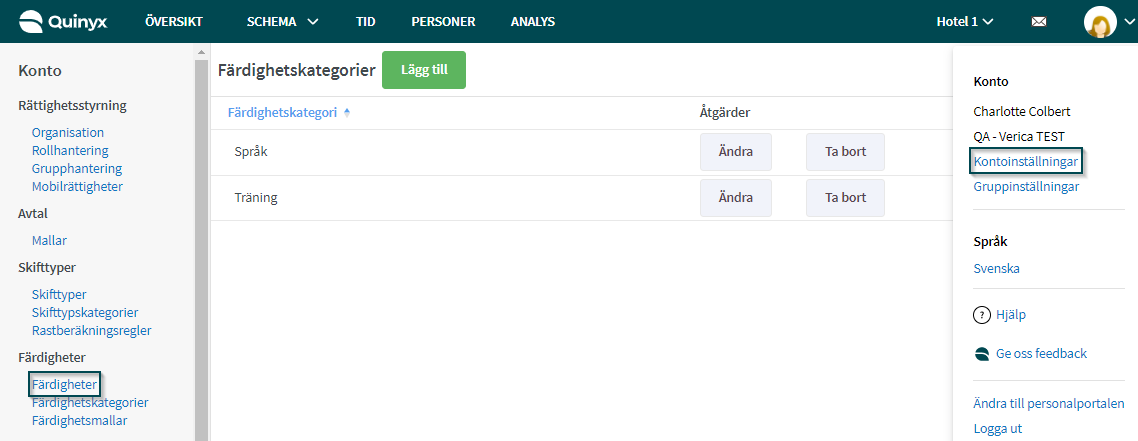Go to ÖVERSIKT in top navigation
This screenshot has height=441, width=1138.
[173, 22]
